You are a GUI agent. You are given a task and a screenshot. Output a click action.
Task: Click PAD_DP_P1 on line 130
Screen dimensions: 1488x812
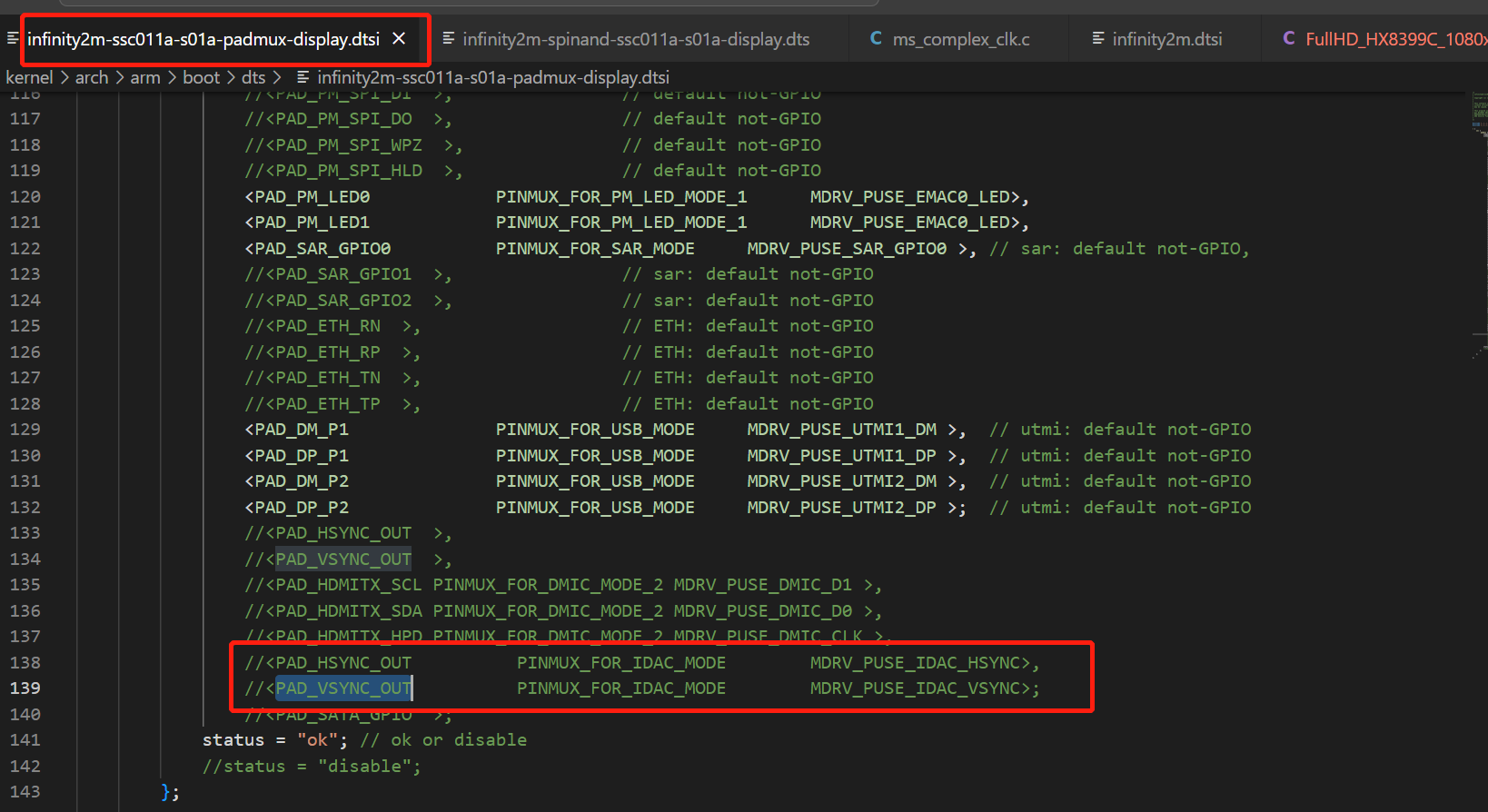(302, 455)
